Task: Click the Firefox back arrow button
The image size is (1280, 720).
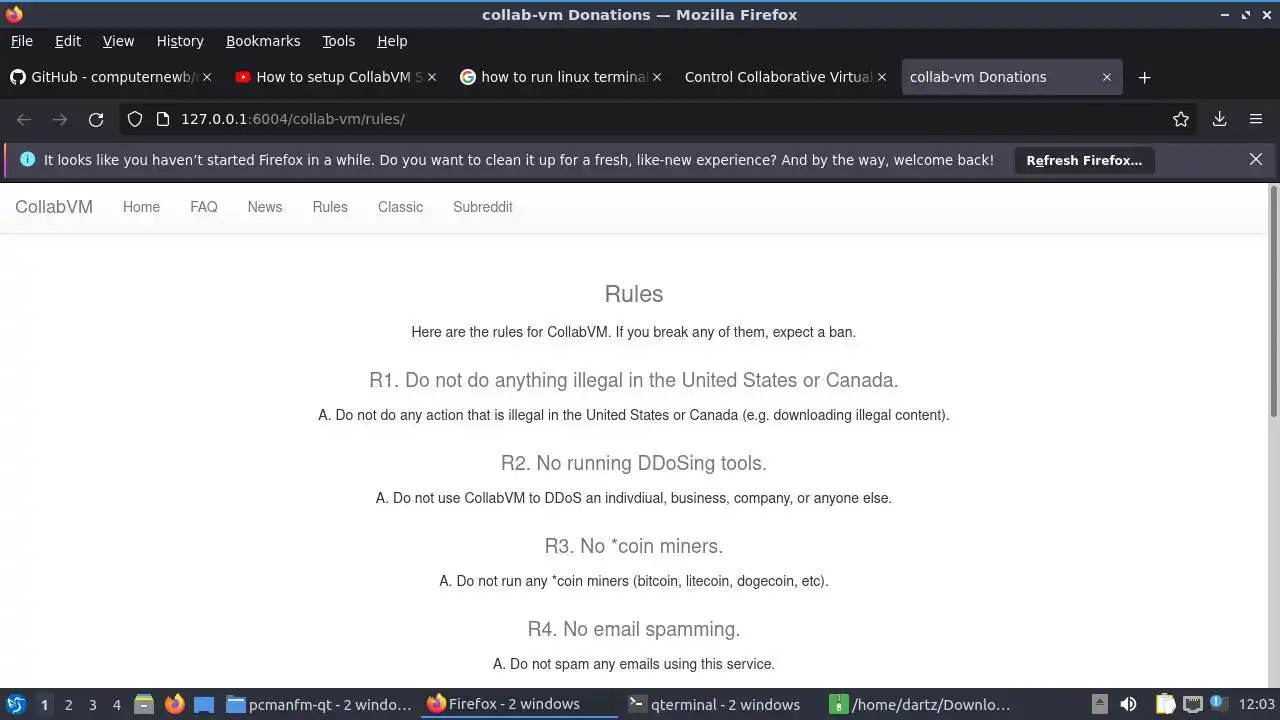Action: (24, 119)
